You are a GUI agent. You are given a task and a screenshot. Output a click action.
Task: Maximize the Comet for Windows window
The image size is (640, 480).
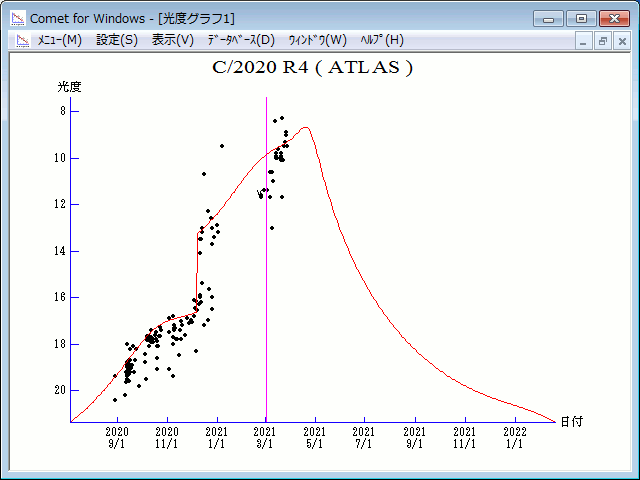(x=581, y=19)
